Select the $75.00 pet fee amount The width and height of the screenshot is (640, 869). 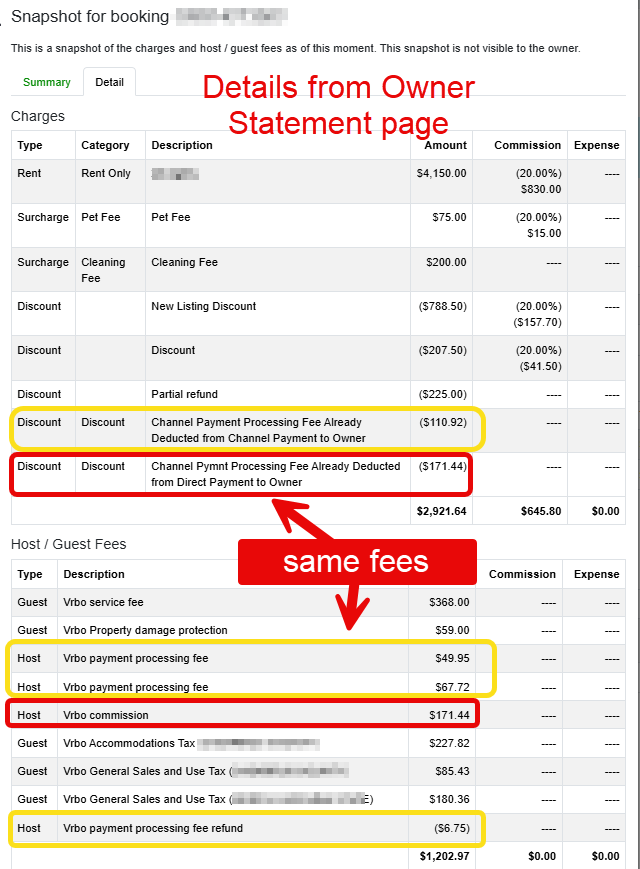coord(449,217)
